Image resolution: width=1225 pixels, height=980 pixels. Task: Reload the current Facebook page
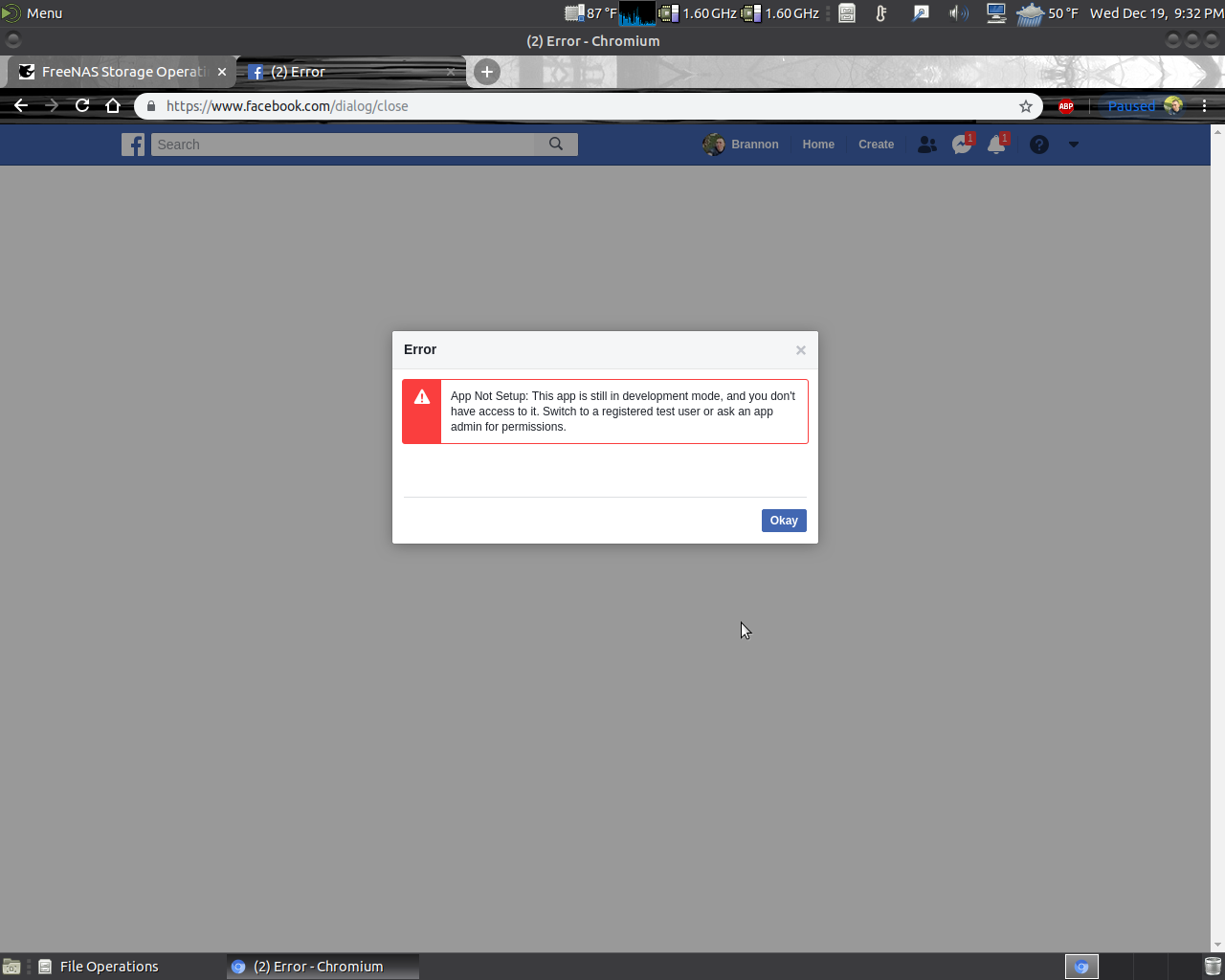pos(82,106)
